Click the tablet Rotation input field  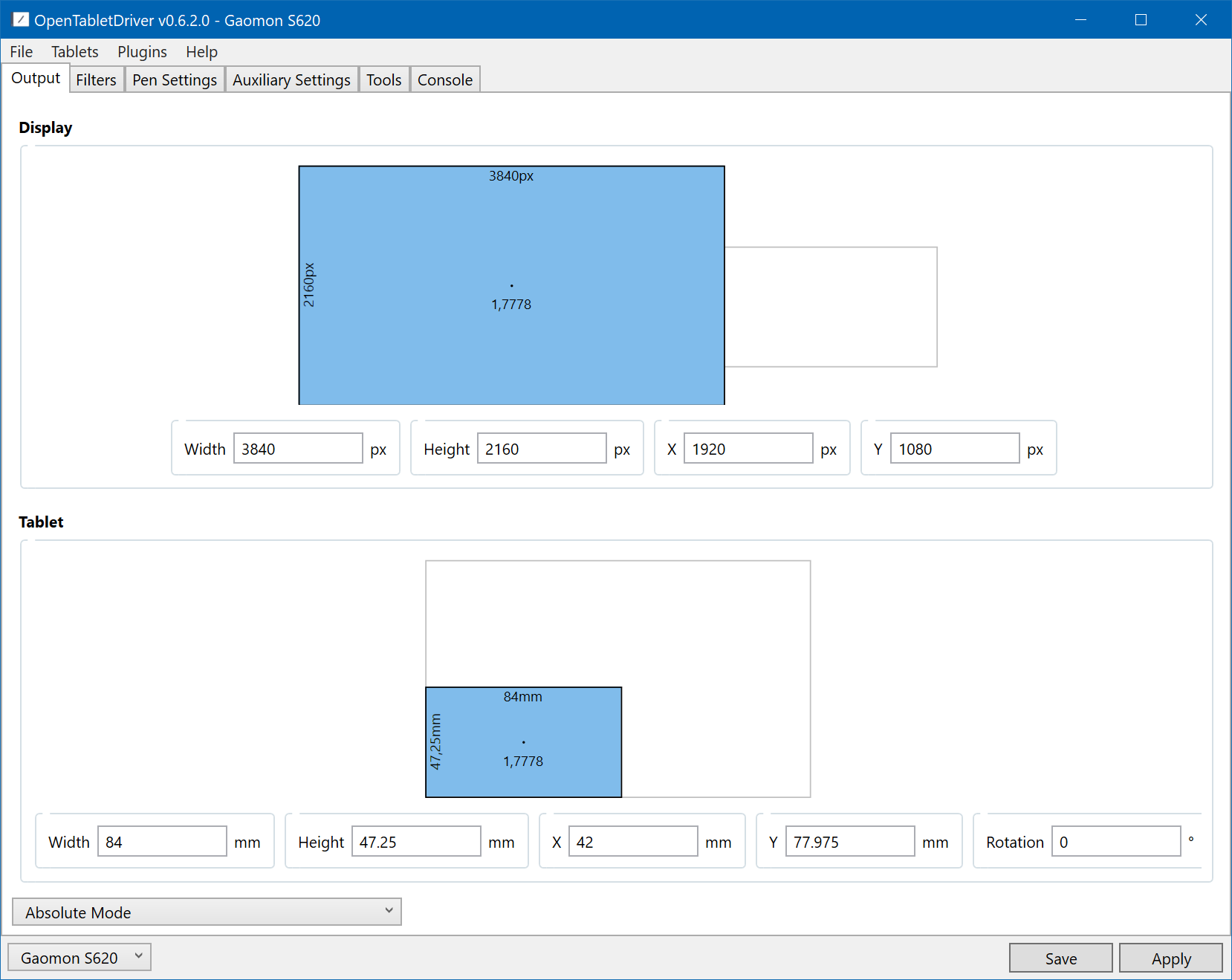tap(1115, 842)
